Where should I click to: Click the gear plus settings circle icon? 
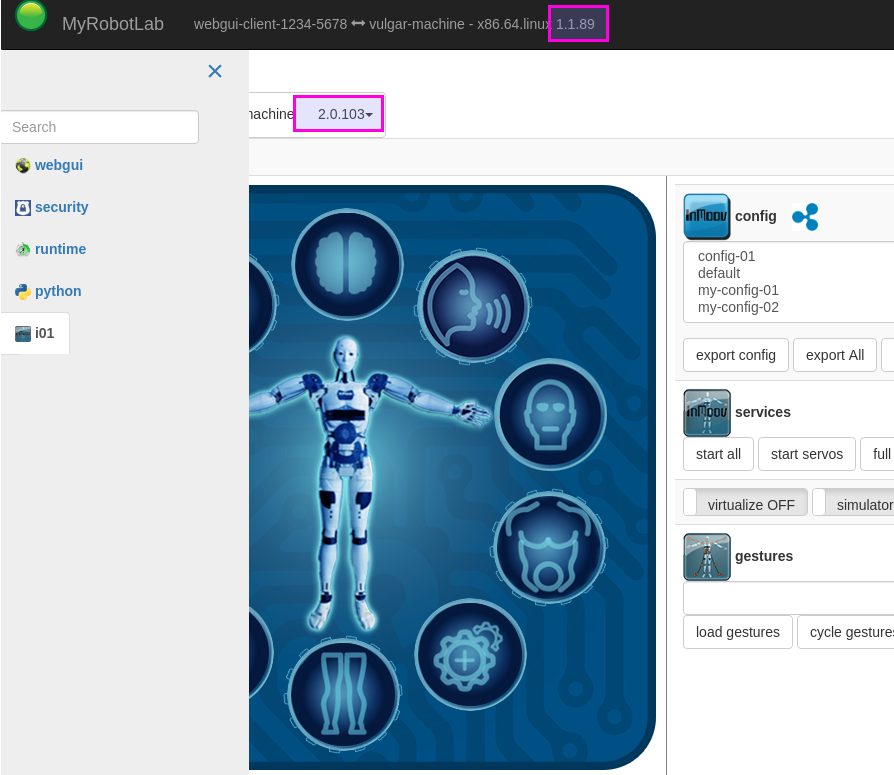(470, 655)
